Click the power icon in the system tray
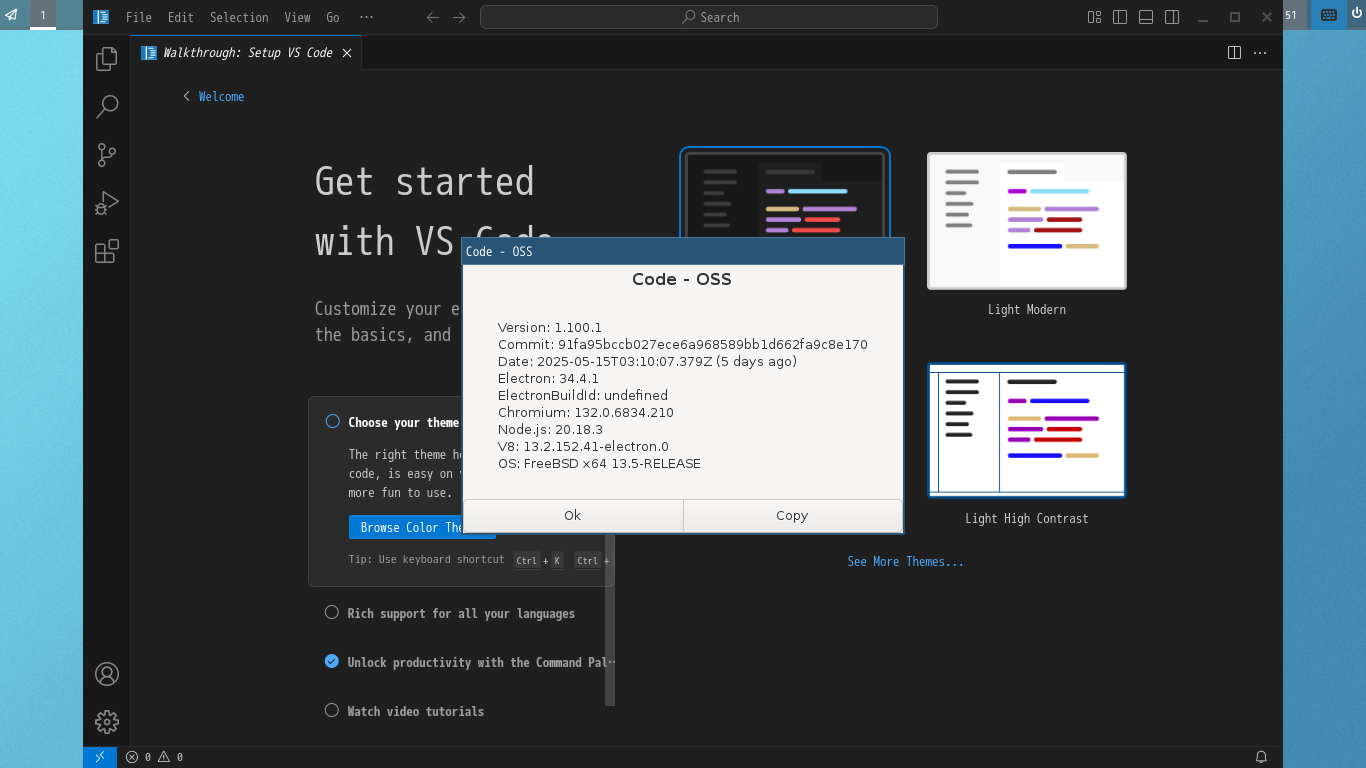Screen dimensions: 1366x768 coord(1356,15)
